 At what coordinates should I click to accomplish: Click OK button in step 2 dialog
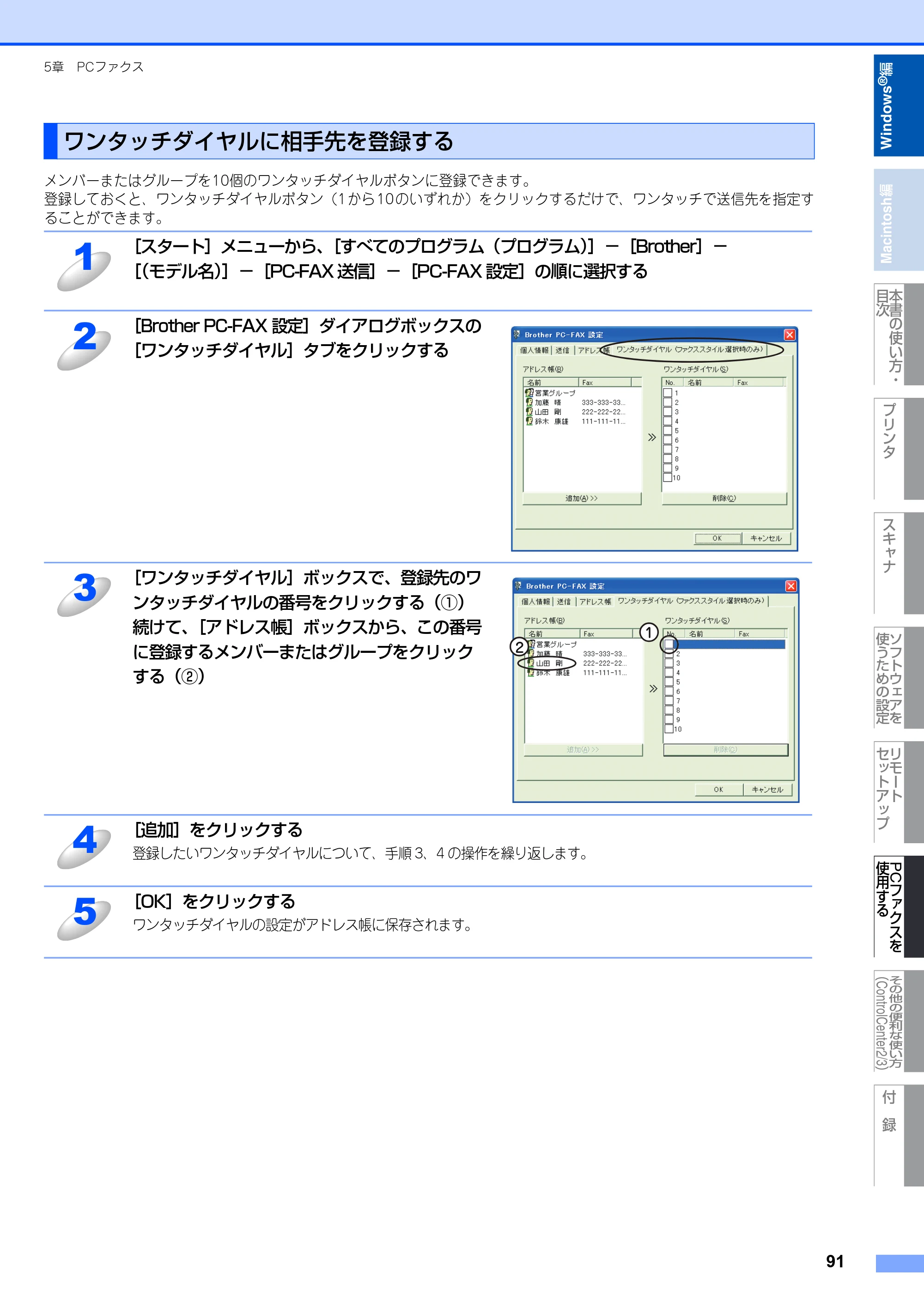[717, 538]
